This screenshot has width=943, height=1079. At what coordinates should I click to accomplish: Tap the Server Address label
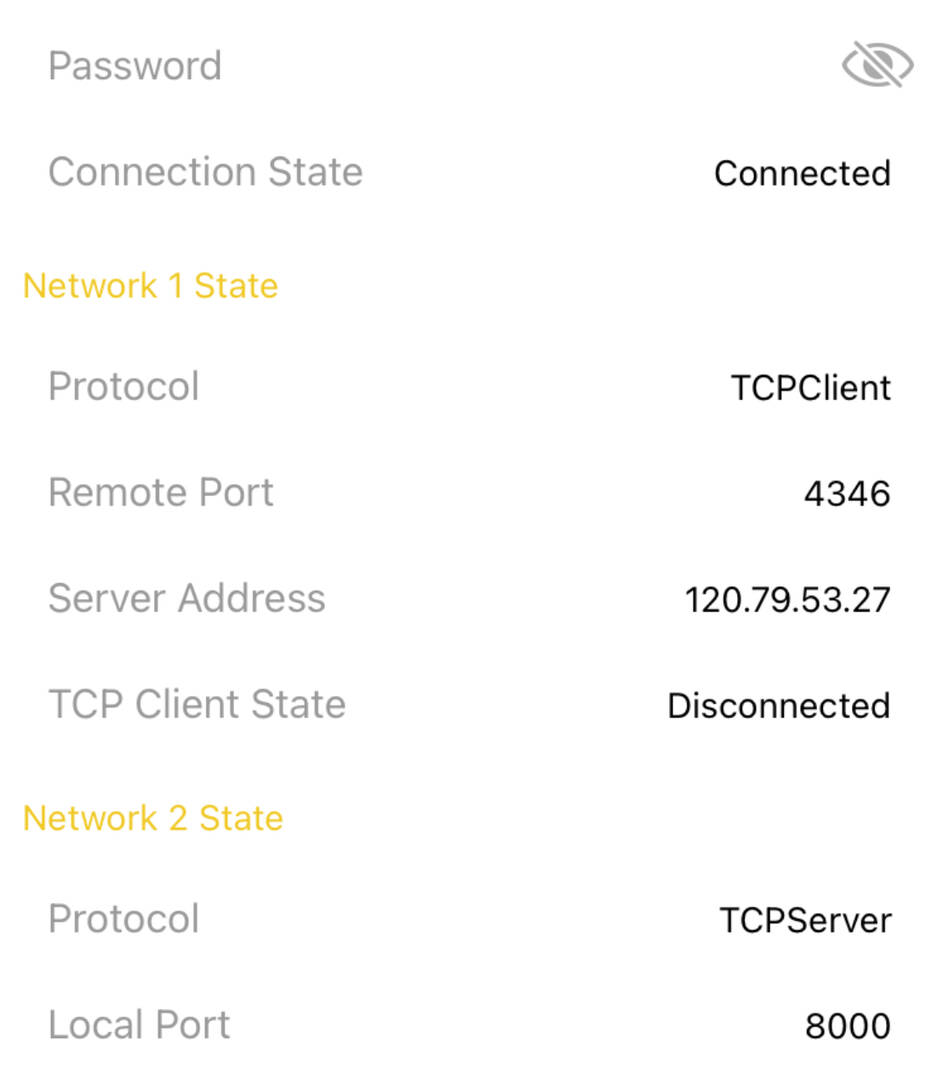(x=187, y=598)
